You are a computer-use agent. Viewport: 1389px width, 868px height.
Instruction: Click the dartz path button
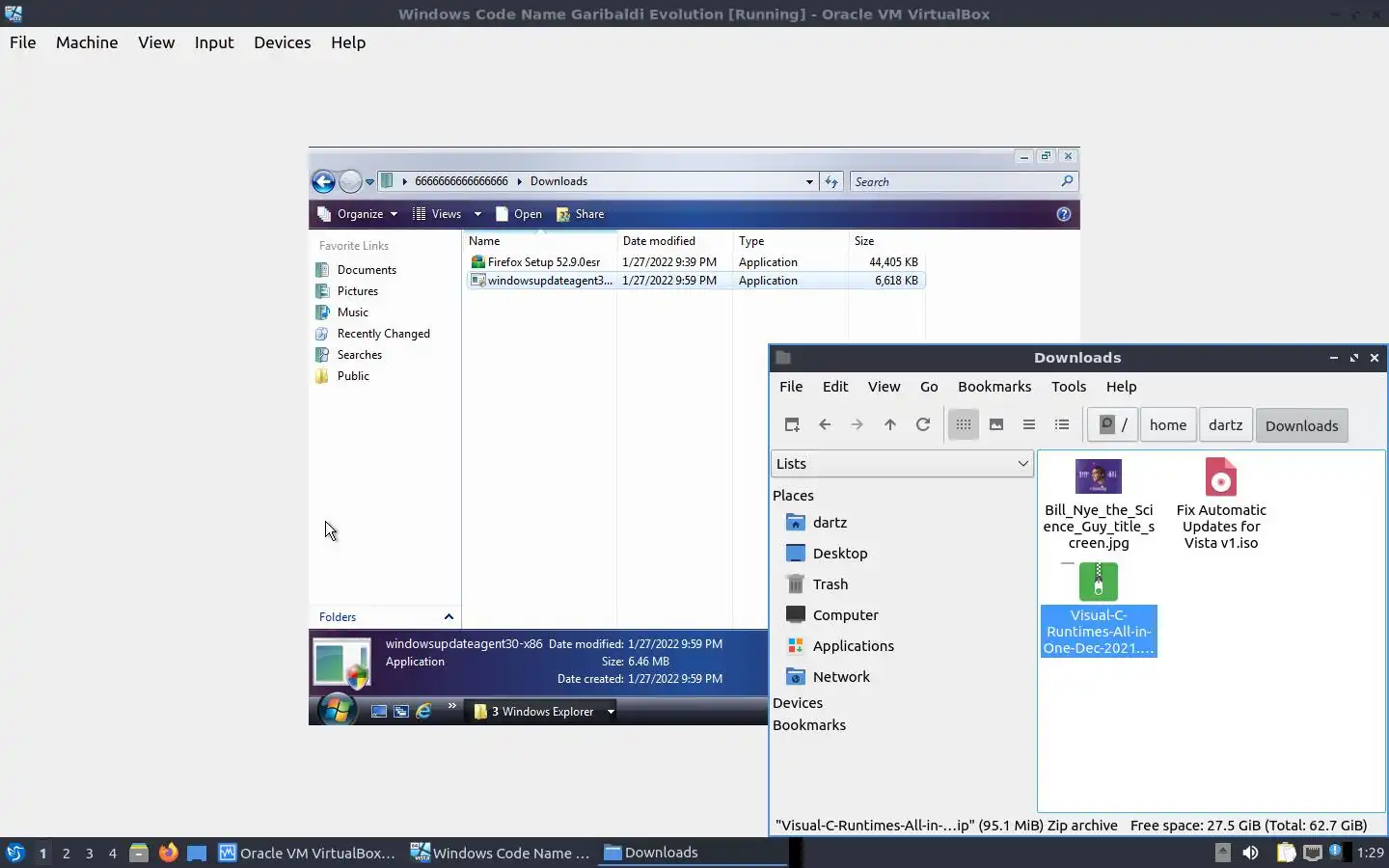pyautogui.click(x=1225, y=424)
